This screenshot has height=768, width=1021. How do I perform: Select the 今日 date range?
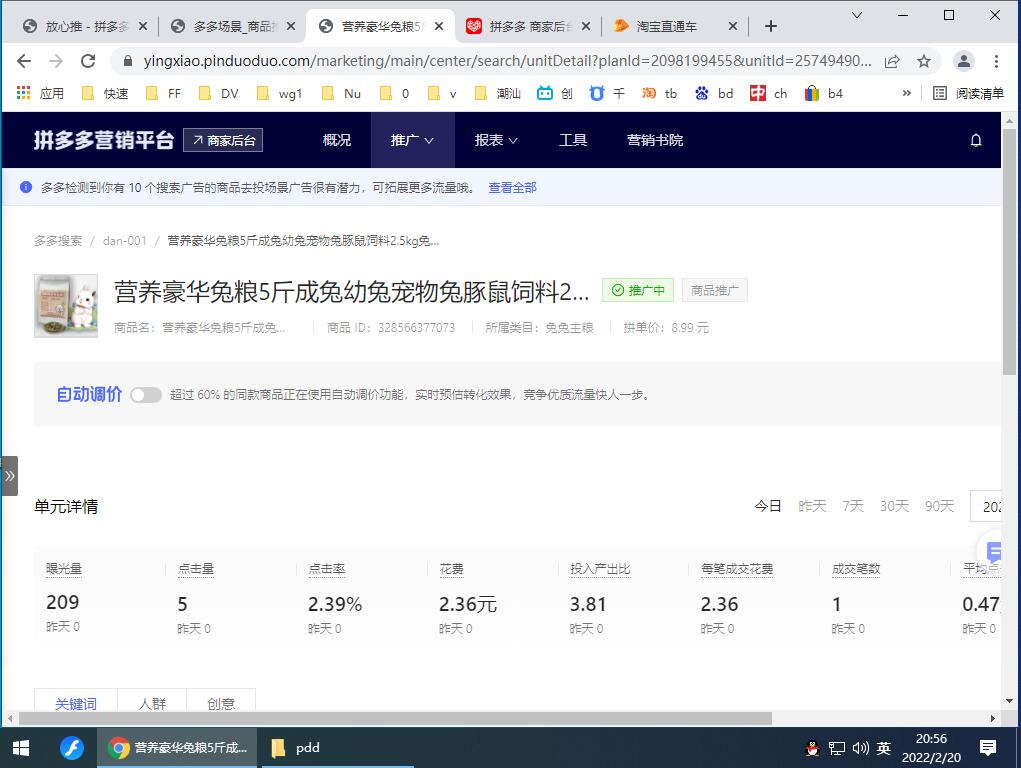[768, 506]
